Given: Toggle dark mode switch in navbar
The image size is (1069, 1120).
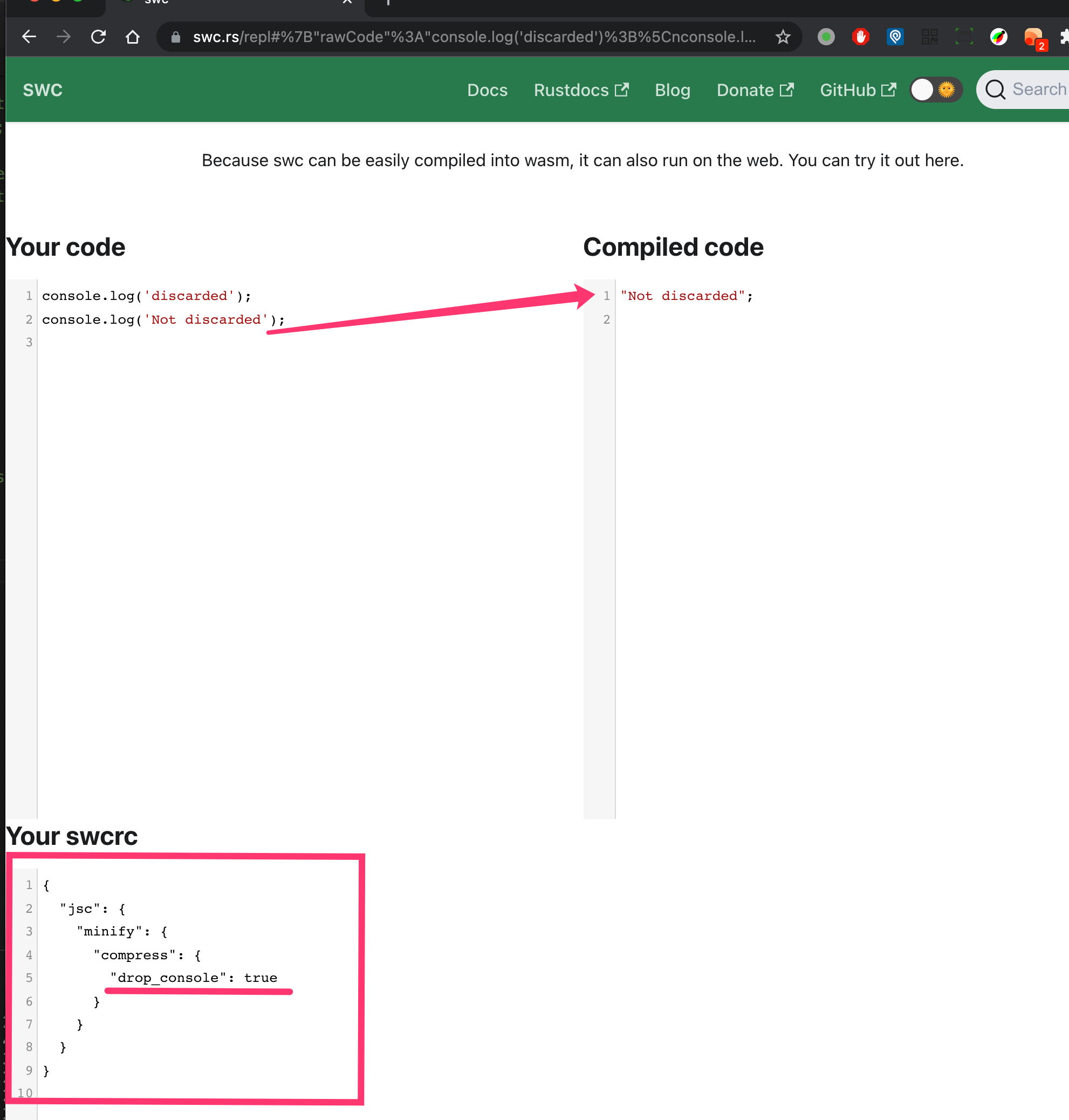Looking at the screenshot, I should [935, 90].
